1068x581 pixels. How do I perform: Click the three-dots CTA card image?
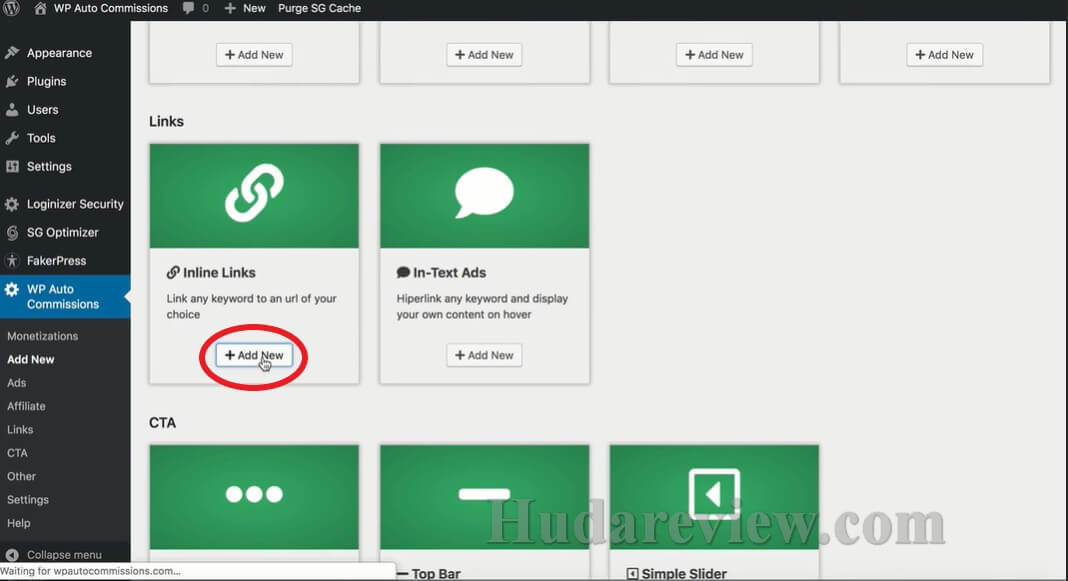tap(254, 497)
